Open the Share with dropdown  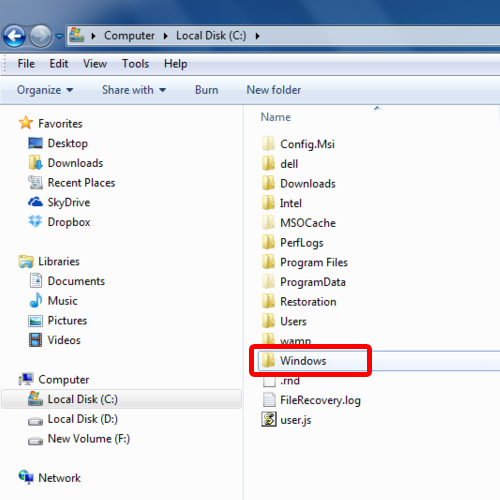[134, 90]
